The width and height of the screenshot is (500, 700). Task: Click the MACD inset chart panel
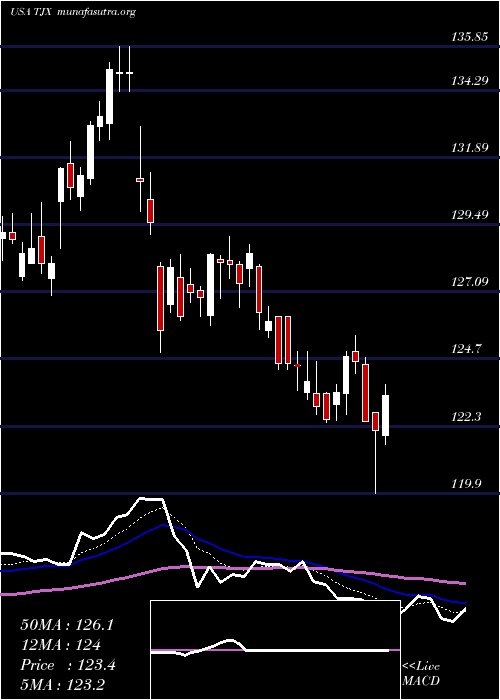[275, 650]
